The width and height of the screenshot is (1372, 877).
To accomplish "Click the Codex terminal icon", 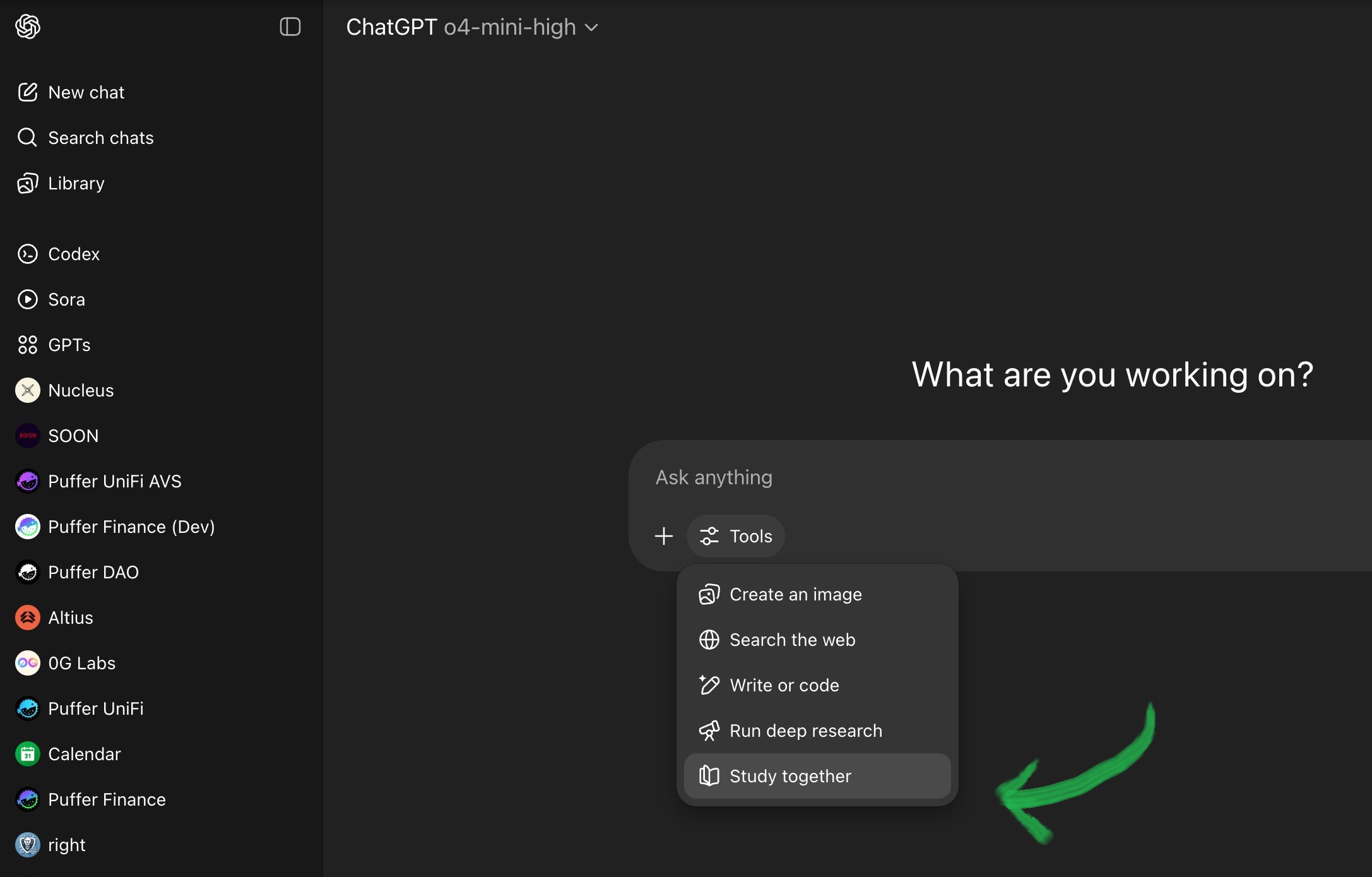I will pyautogui.click(x=28, y=254).
